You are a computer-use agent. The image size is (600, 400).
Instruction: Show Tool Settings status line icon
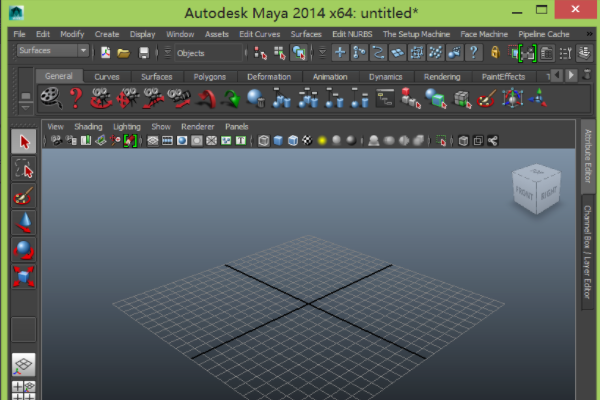point(566,53)
